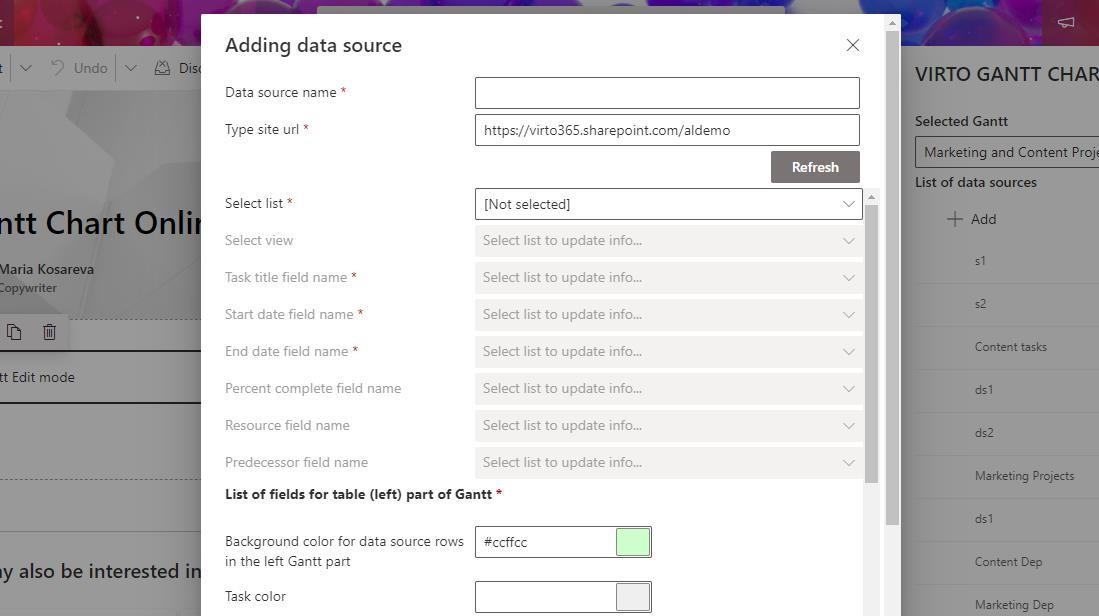Viewport: 1099px width, 616px height.
Task: Close the Adding data source dialog
Action: [x=852, y=45]
